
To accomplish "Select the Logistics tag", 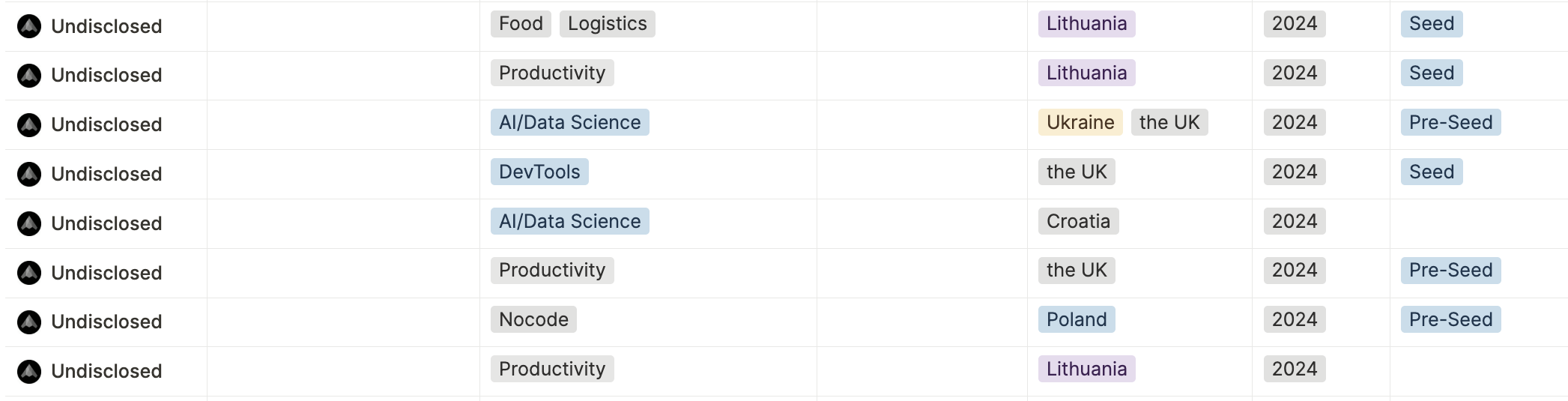I will click(607, 24).
